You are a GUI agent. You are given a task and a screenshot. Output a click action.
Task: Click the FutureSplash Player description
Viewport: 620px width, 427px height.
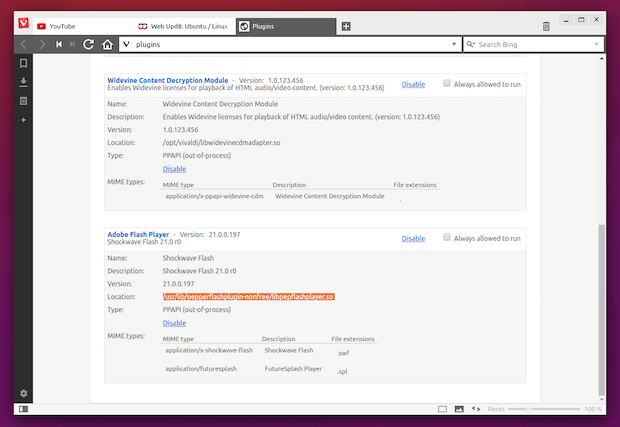click(x=293, y=369)
